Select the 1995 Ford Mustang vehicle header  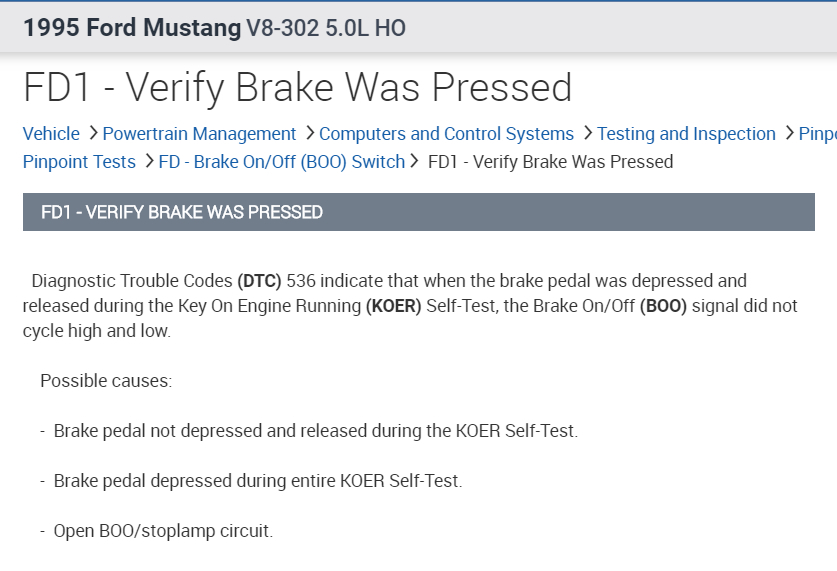(214, 28)
